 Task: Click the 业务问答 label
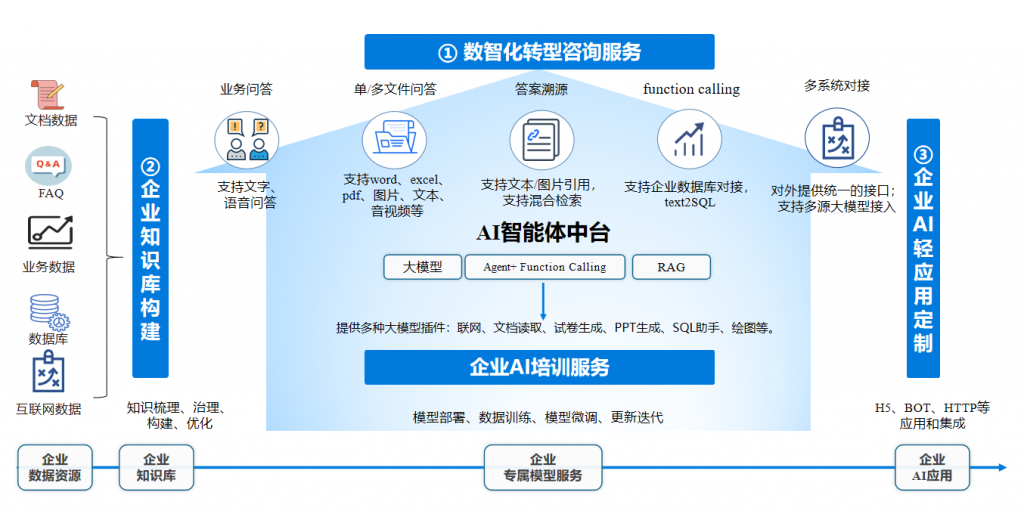[x=246, y=89]
